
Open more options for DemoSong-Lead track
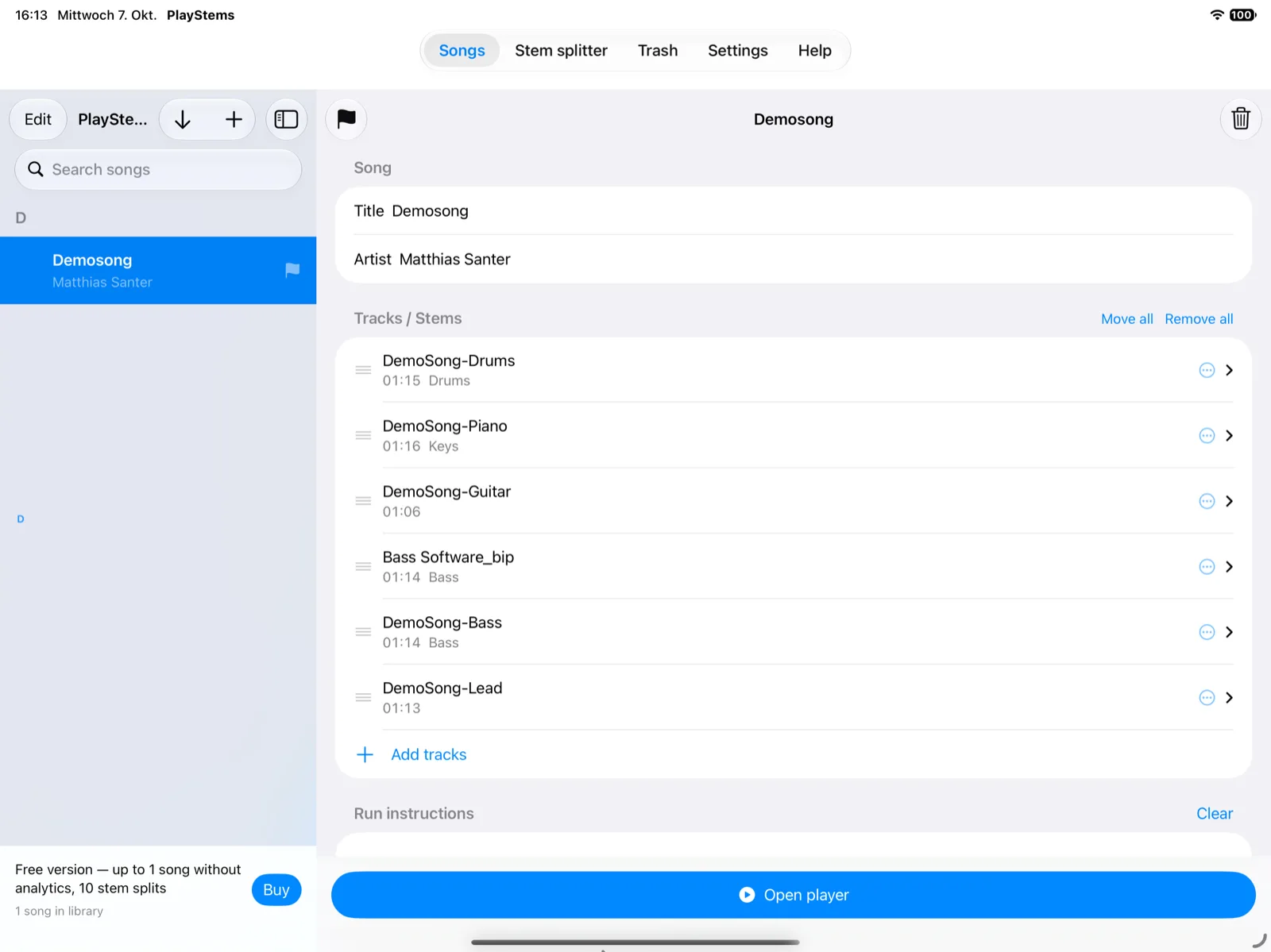[1207, 698]
